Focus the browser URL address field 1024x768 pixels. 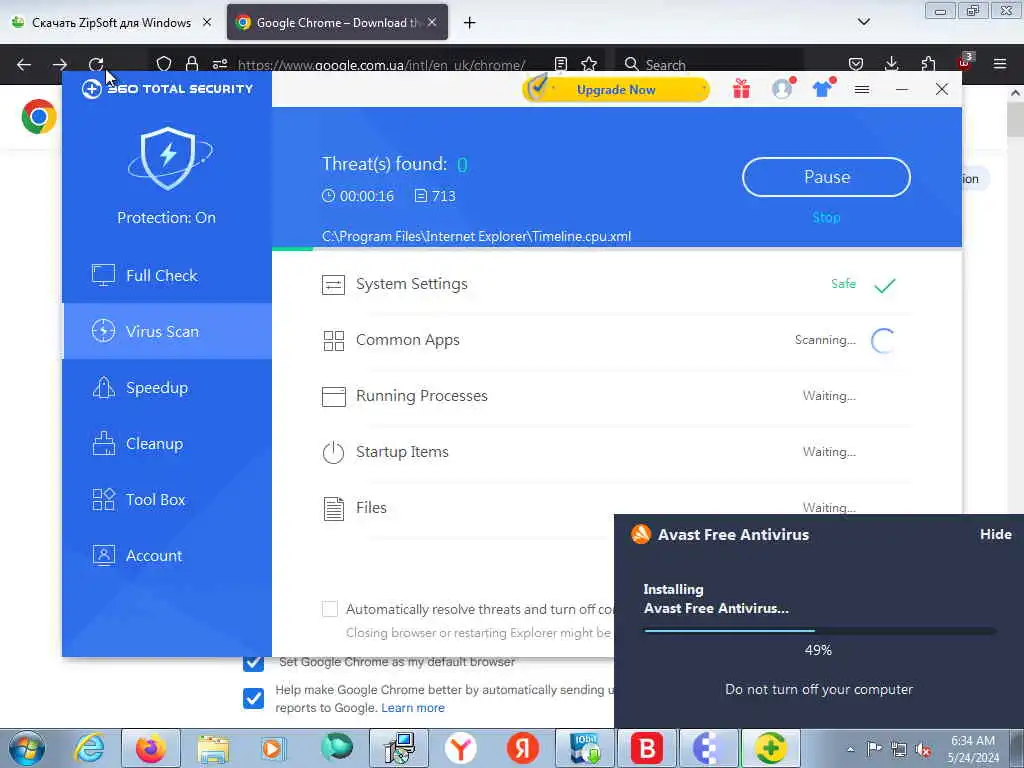coord(382,65)
